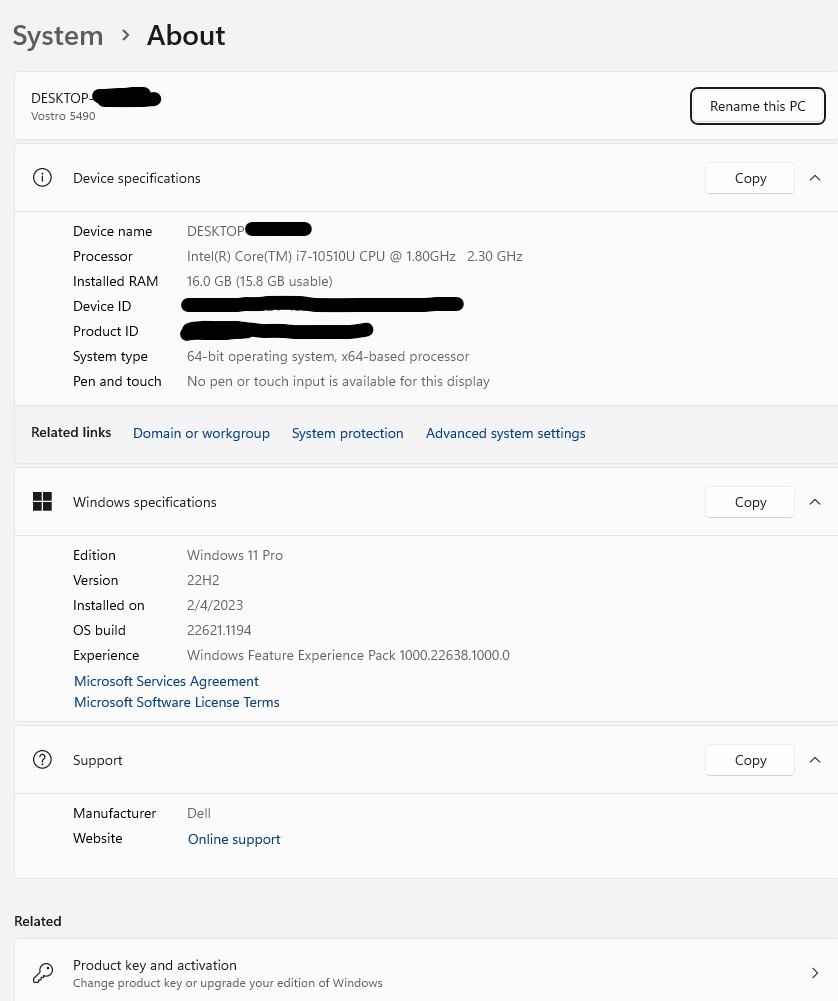The image size is (838, 1001).
Task: Click the product key icon
Action: [x=42, y=973]
